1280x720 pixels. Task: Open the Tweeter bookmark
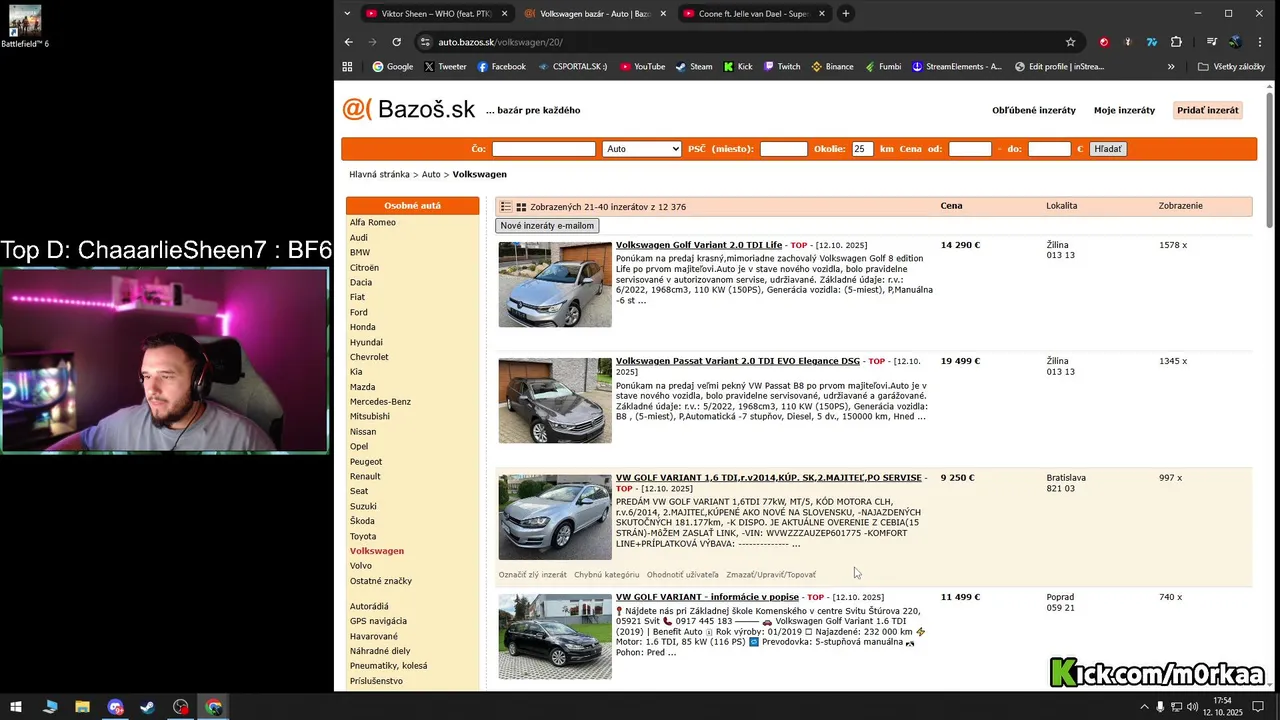point(445,67)
